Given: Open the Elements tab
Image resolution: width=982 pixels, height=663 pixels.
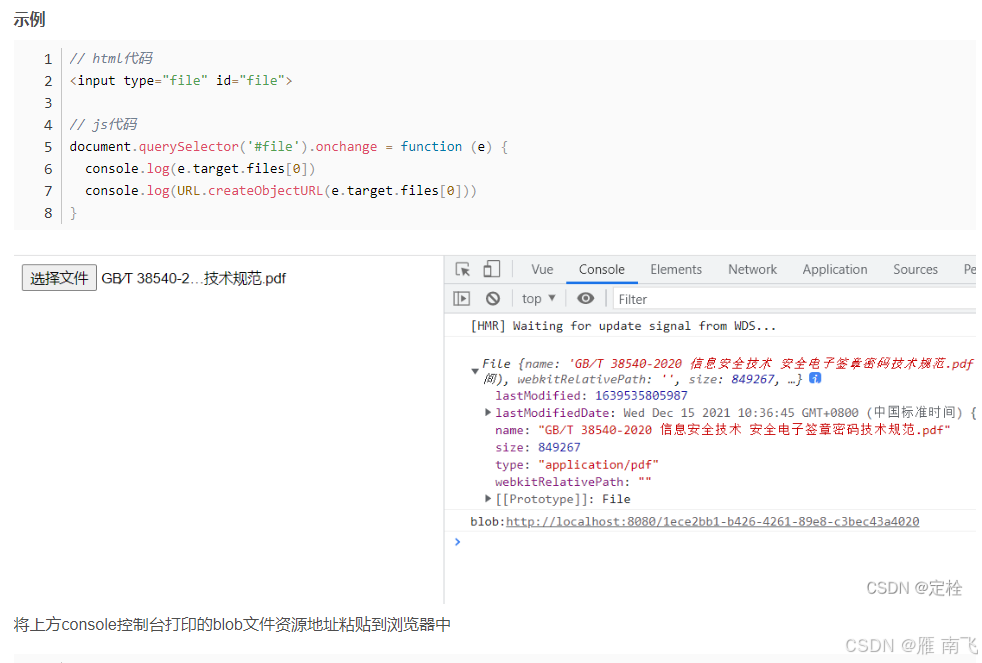Looking at the screenshot, I should click(x=676, y=269).
